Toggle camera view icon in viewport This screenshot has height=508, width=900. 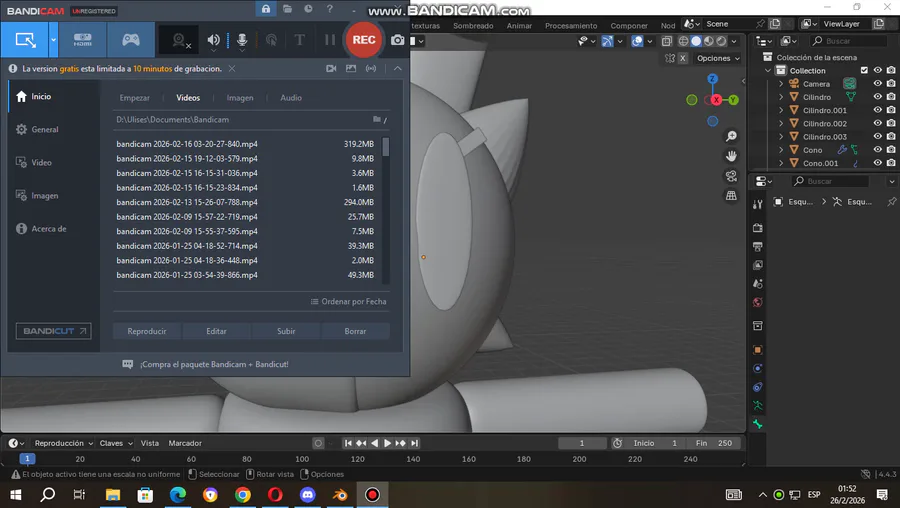point(731,176)
